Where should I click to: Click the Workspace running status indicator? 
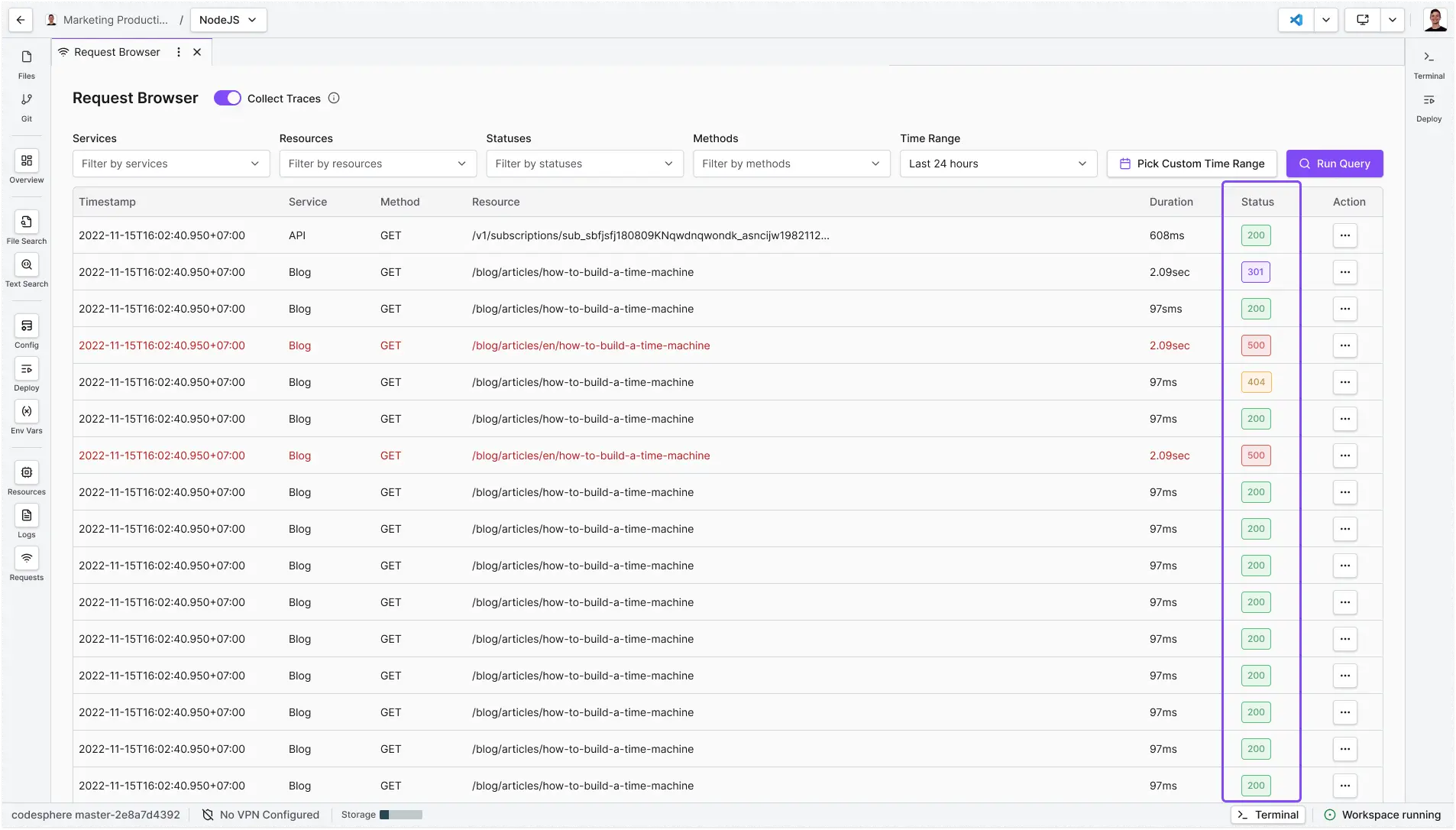[1382, 815]
